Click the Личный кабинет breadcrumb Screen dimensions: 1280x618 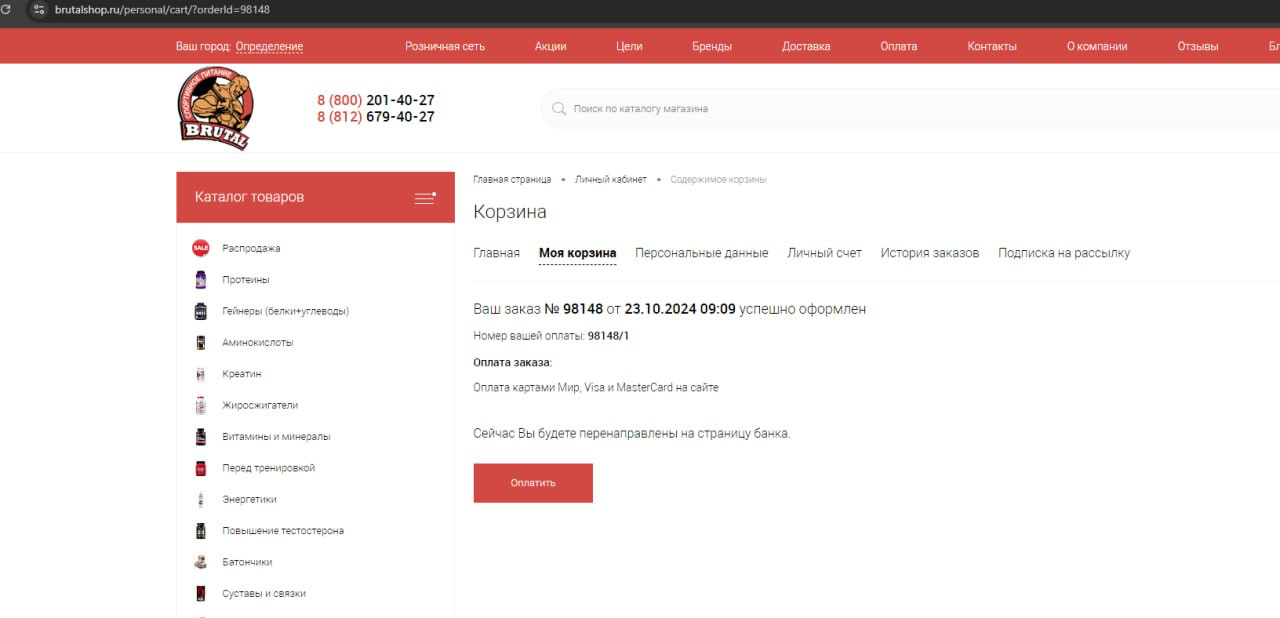[611, 179]
